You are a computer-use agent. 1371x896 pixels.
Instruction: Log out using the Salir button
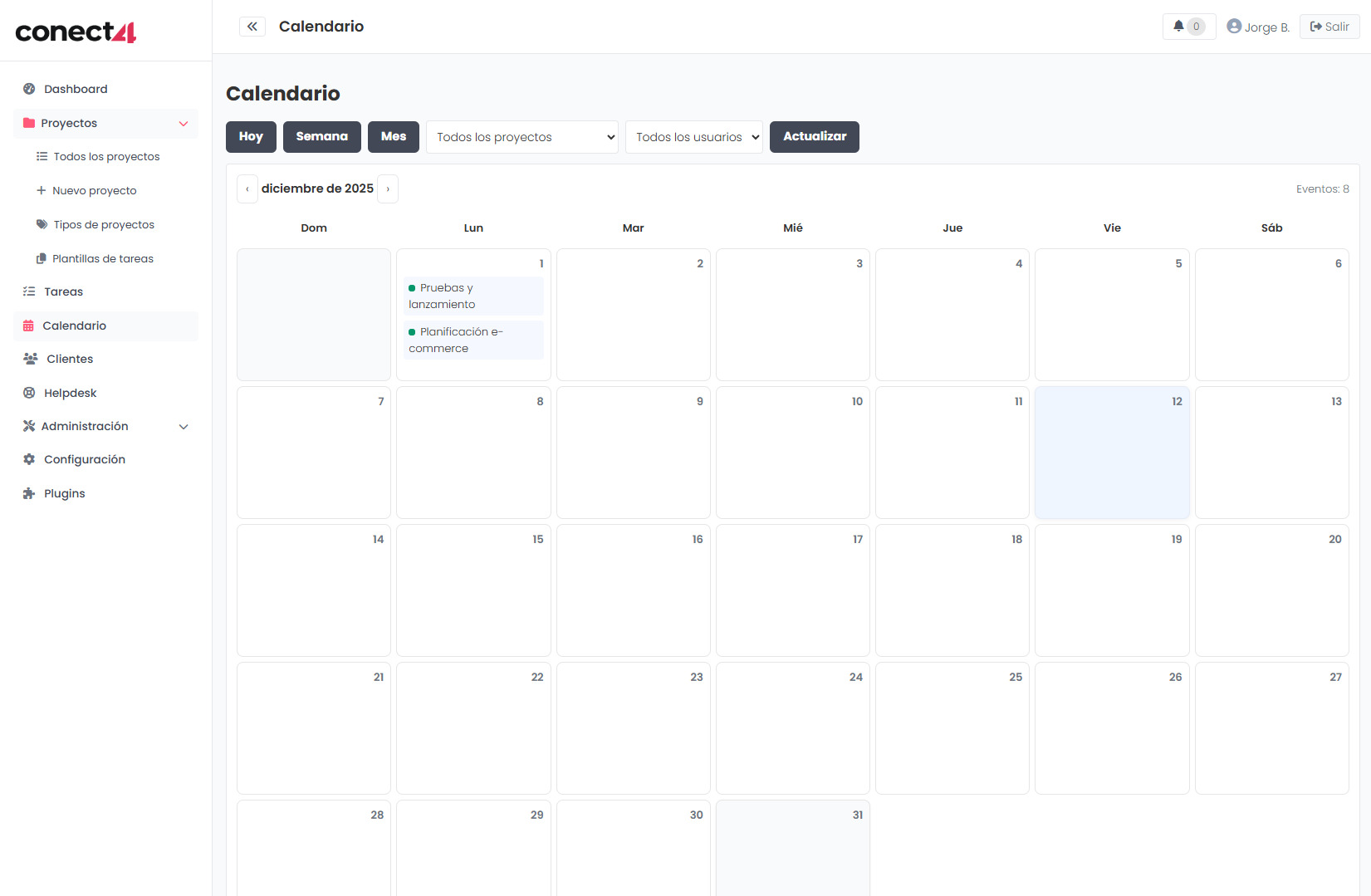point(1329,27)
